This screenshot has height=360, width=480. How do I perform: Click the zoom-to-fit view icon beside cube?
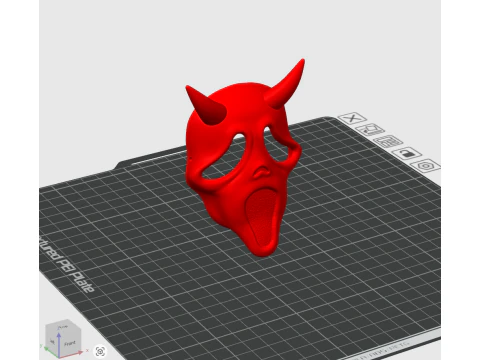pos(100,351)
